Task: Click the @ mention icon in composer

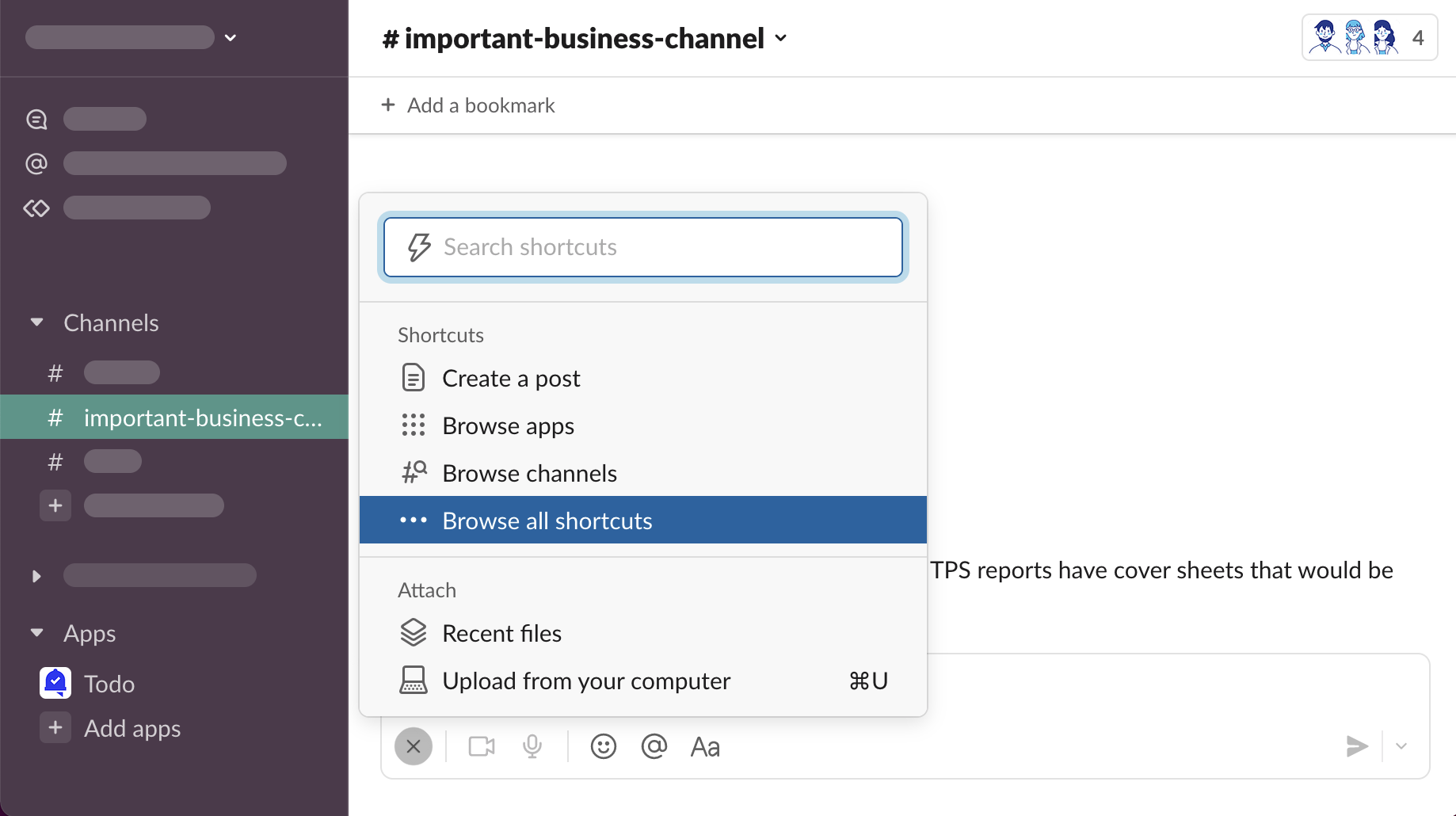Action: click(654, 746)
